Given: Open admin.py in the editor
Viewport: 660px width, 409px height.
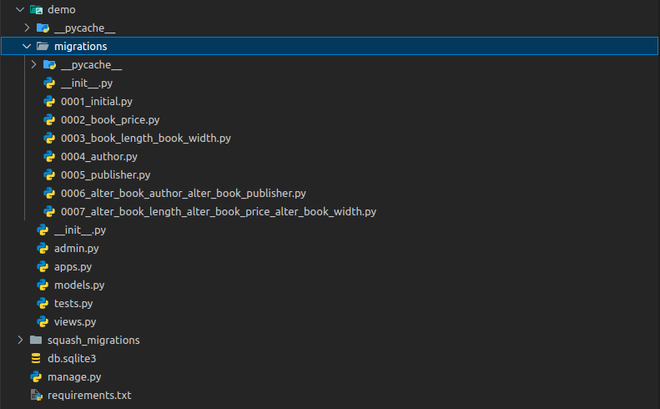Looking at the screenshot, I should (x=77, y=248).
